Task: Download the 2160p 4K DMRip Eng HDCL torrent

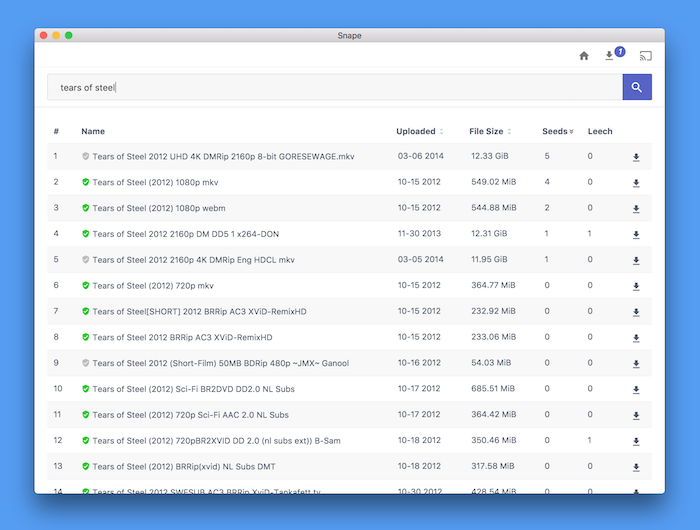Action: 636,260
